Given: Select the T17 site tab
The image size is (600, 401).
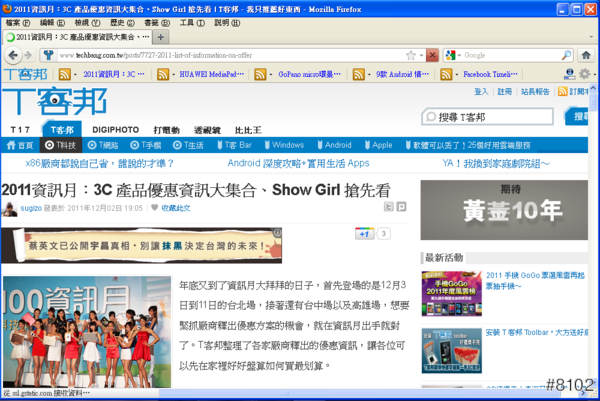Looking at the screenshot, I should [20, 130].
